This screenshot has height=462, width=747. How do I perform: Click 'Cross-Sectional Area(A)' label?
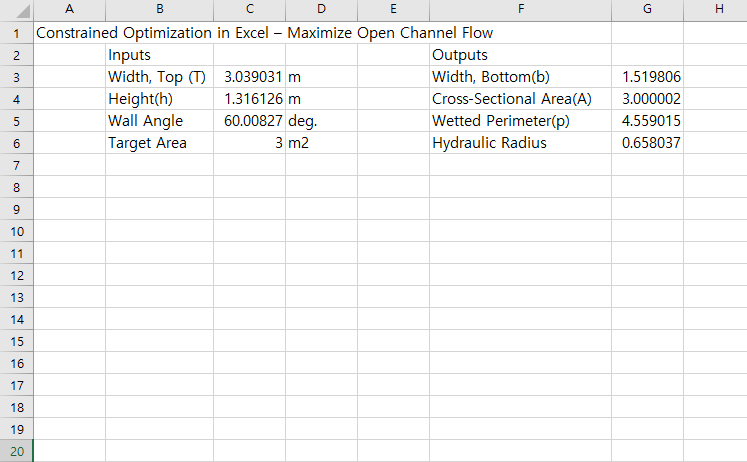[x=521, y=99]
